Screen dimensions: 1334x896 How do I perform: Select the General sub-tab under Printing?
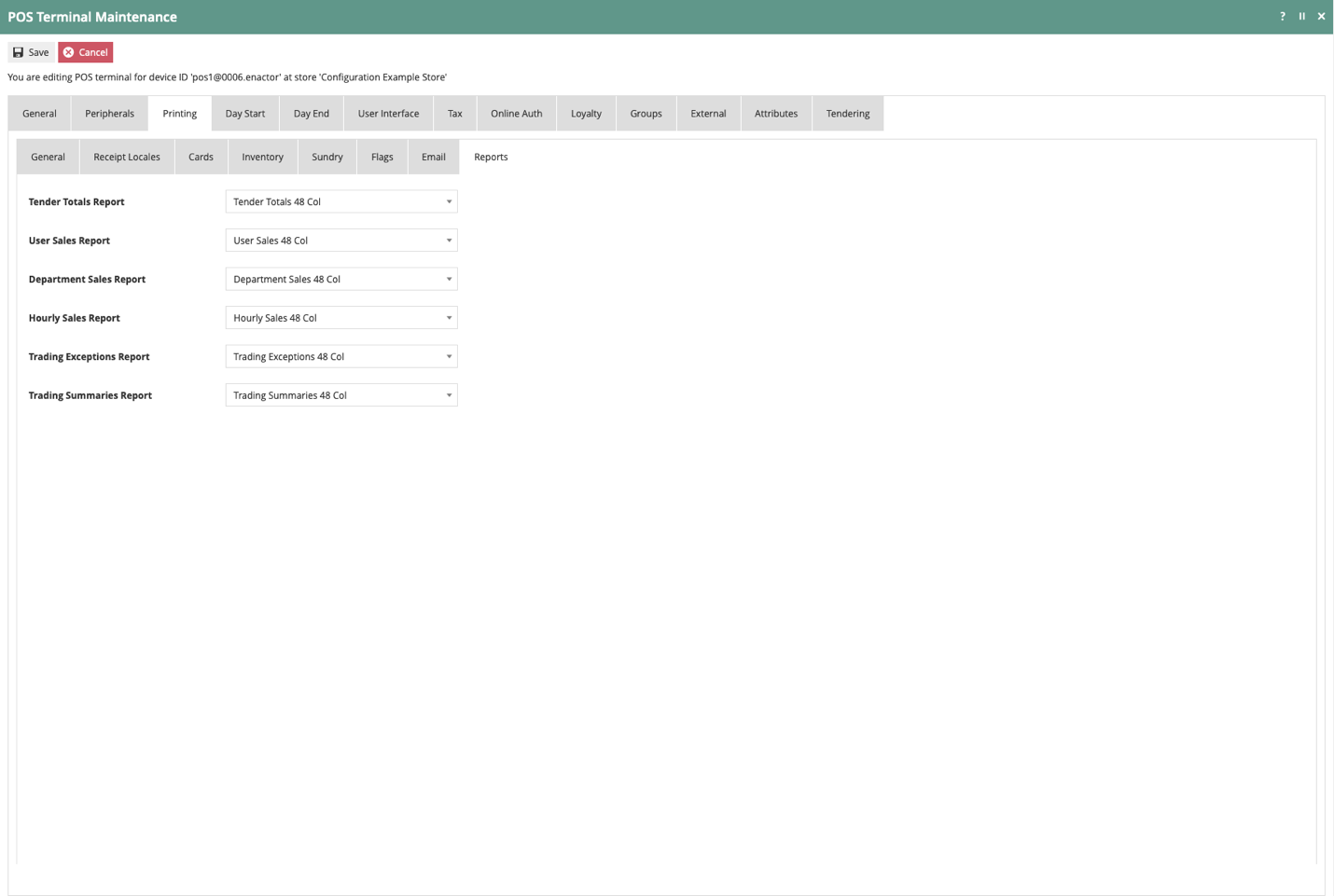[48, 157]
